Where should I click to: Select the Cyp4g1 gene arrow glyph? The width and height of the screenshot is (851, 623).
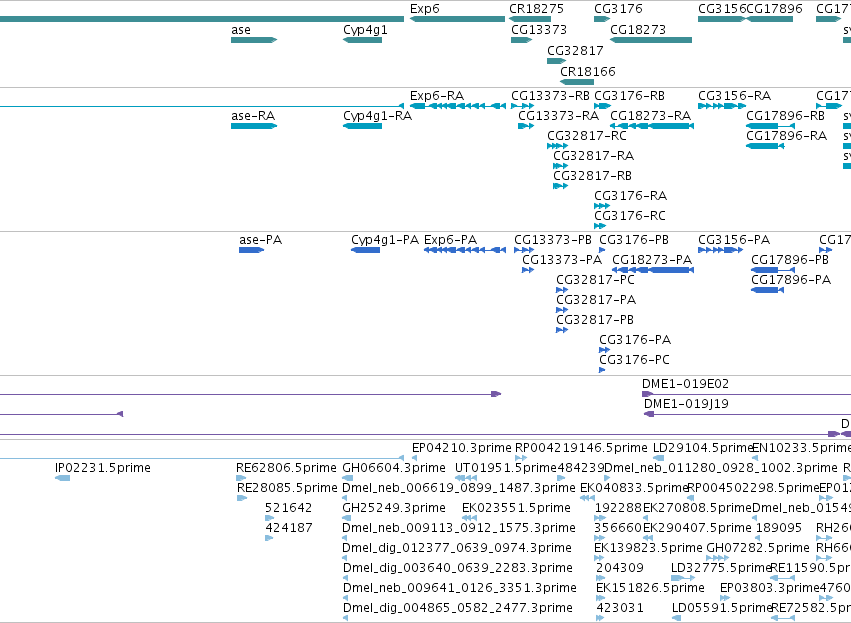point(363,40)
